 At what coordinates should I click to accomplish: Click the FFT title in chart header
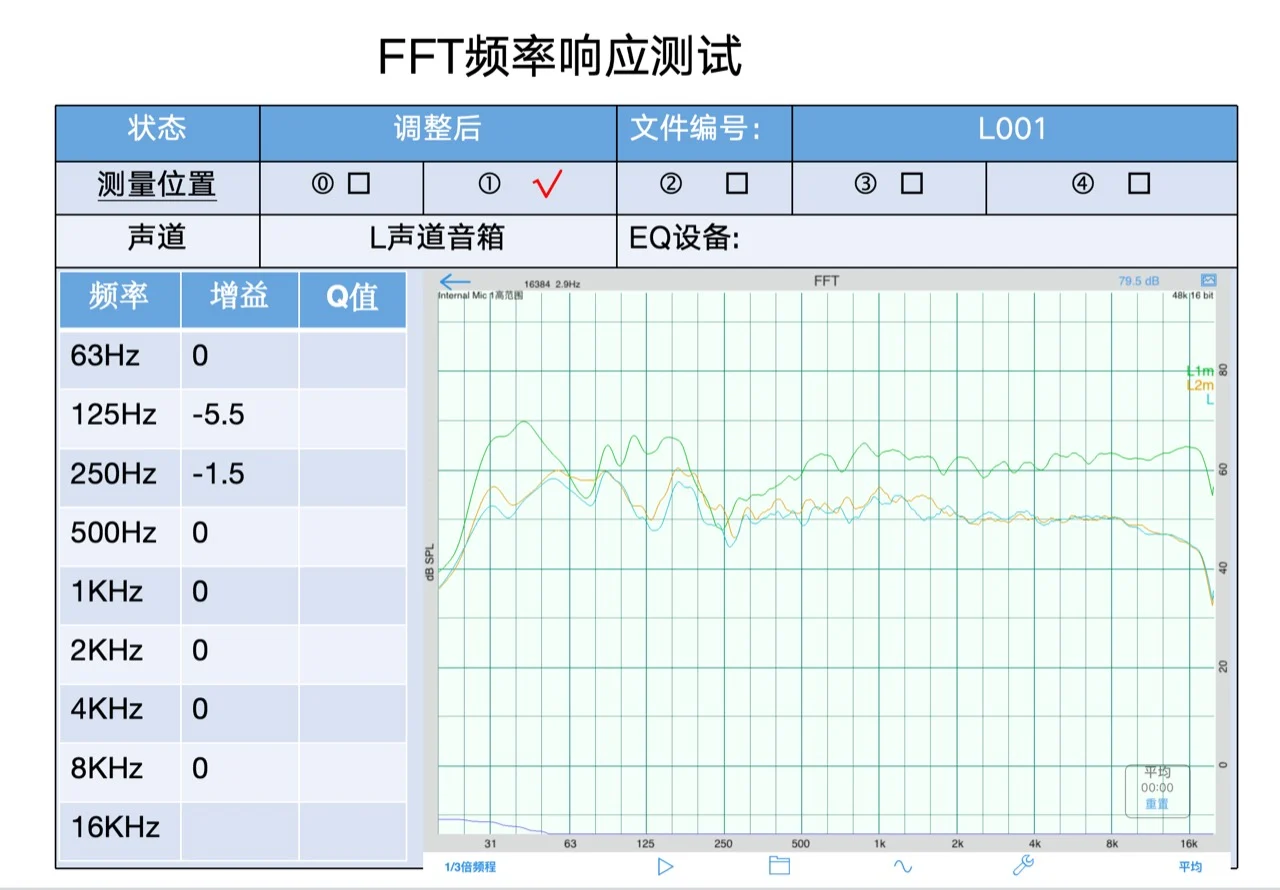(x=826, y=281)
